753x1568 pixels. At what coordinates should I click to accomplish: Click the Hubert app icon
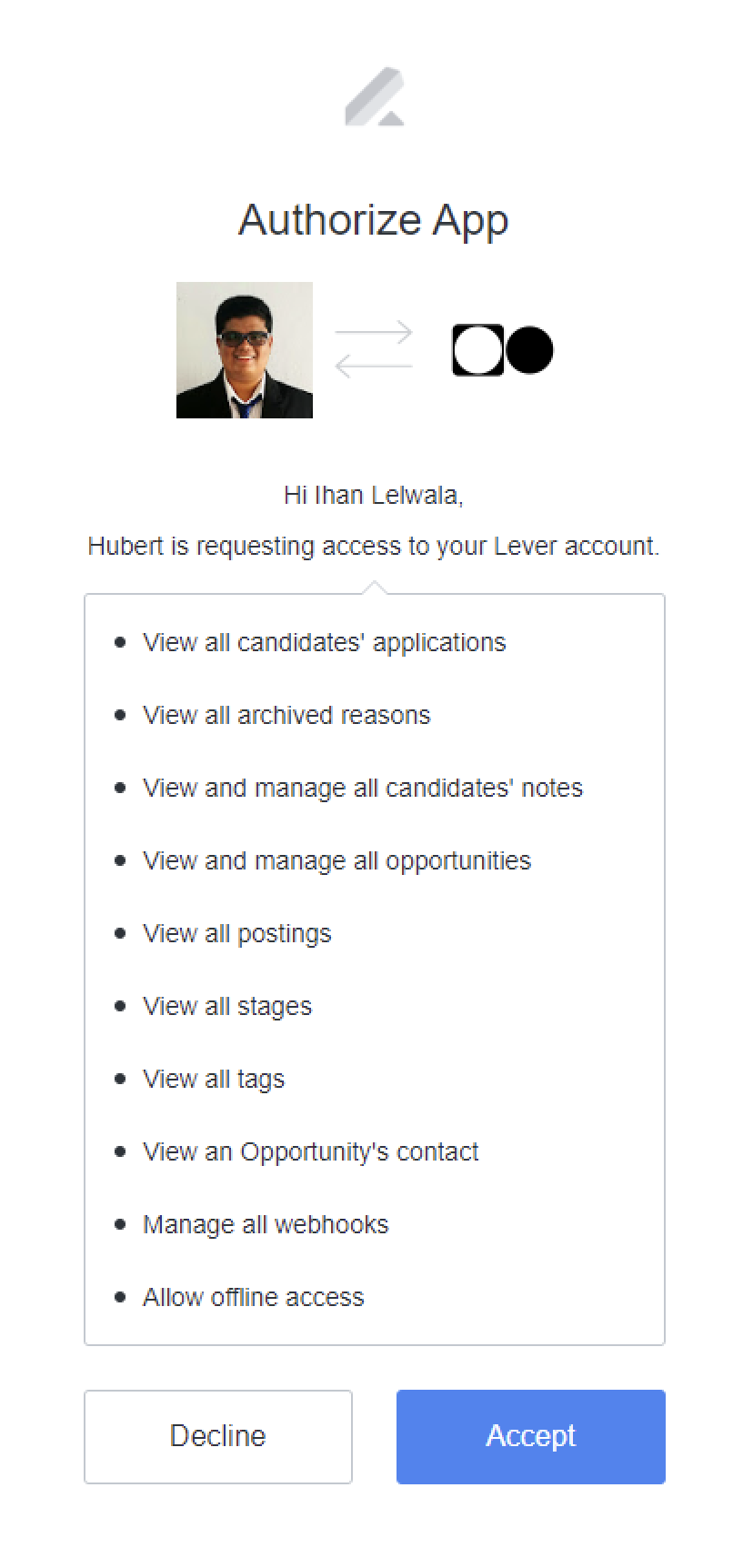pyautogui.click(x=503, y=350)
